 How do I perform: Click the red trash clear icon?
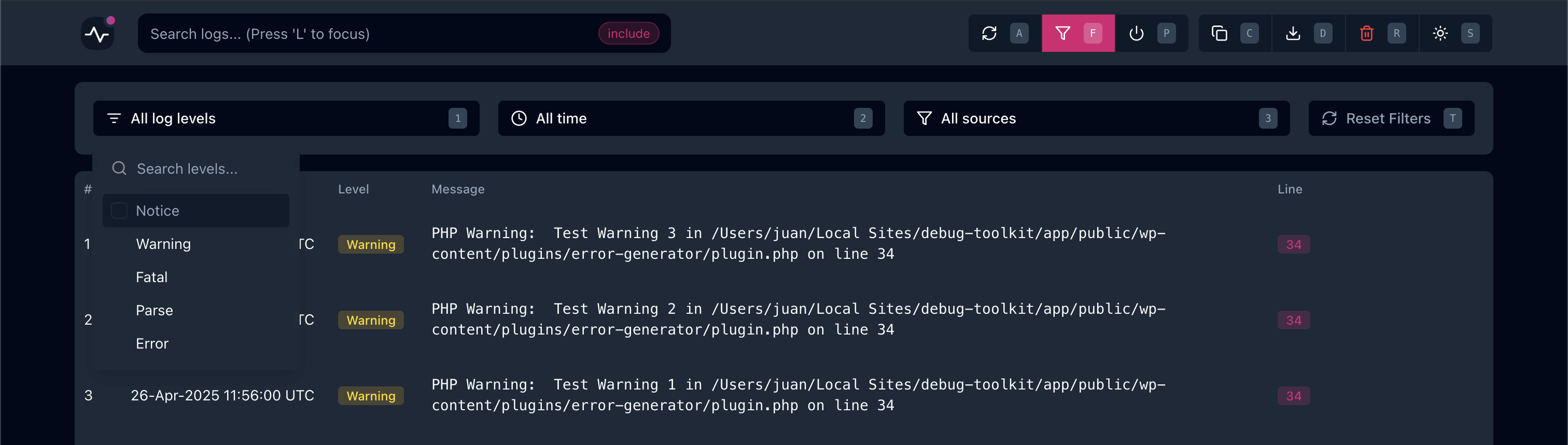(x=1366, y=34)
